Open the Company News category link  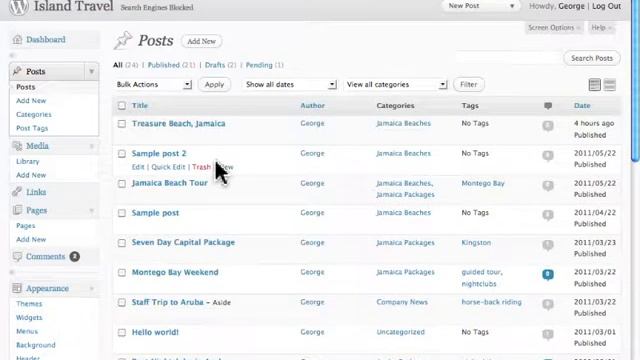click(402, 302)
